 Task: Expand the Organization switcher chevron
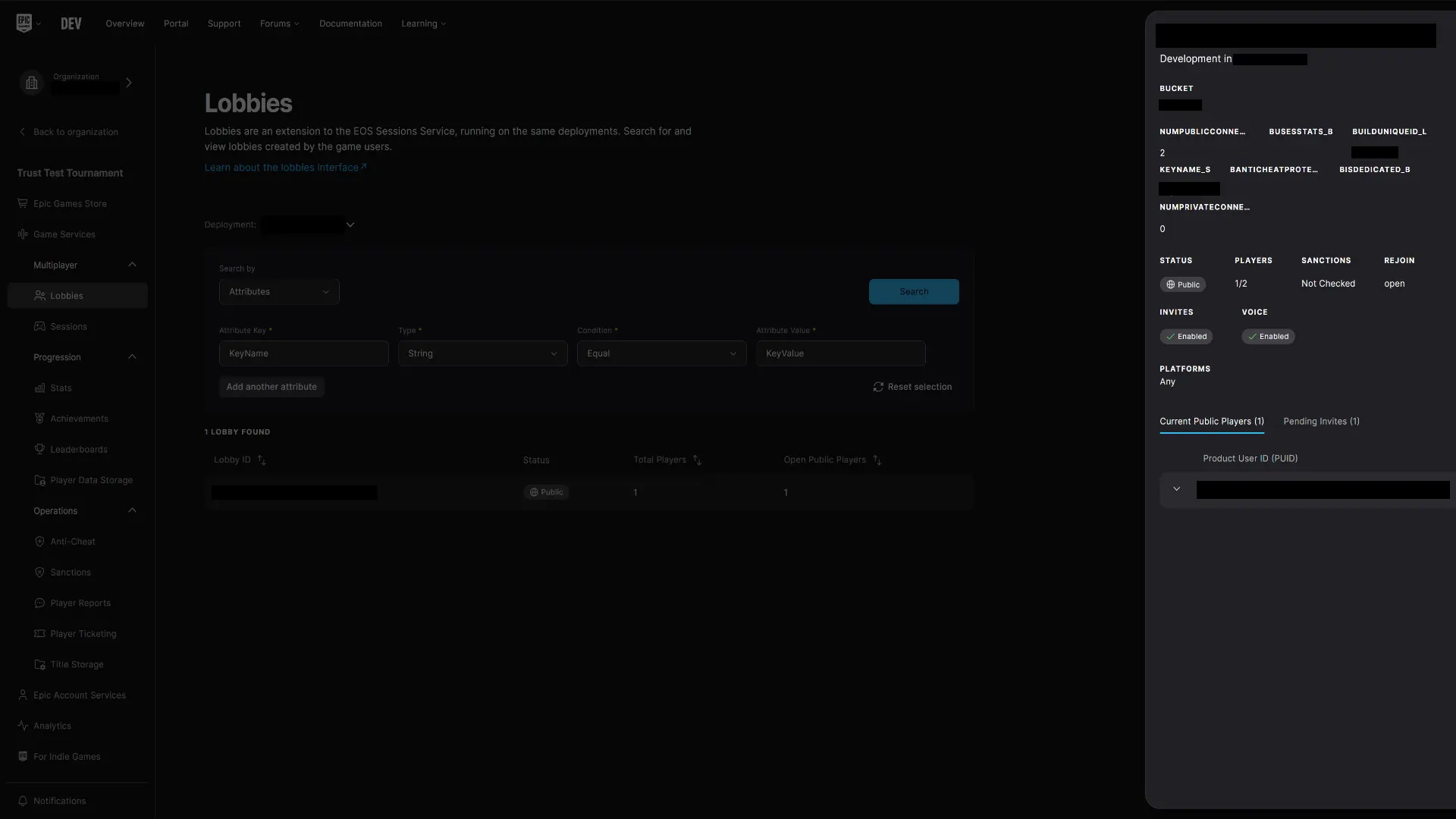129,83
